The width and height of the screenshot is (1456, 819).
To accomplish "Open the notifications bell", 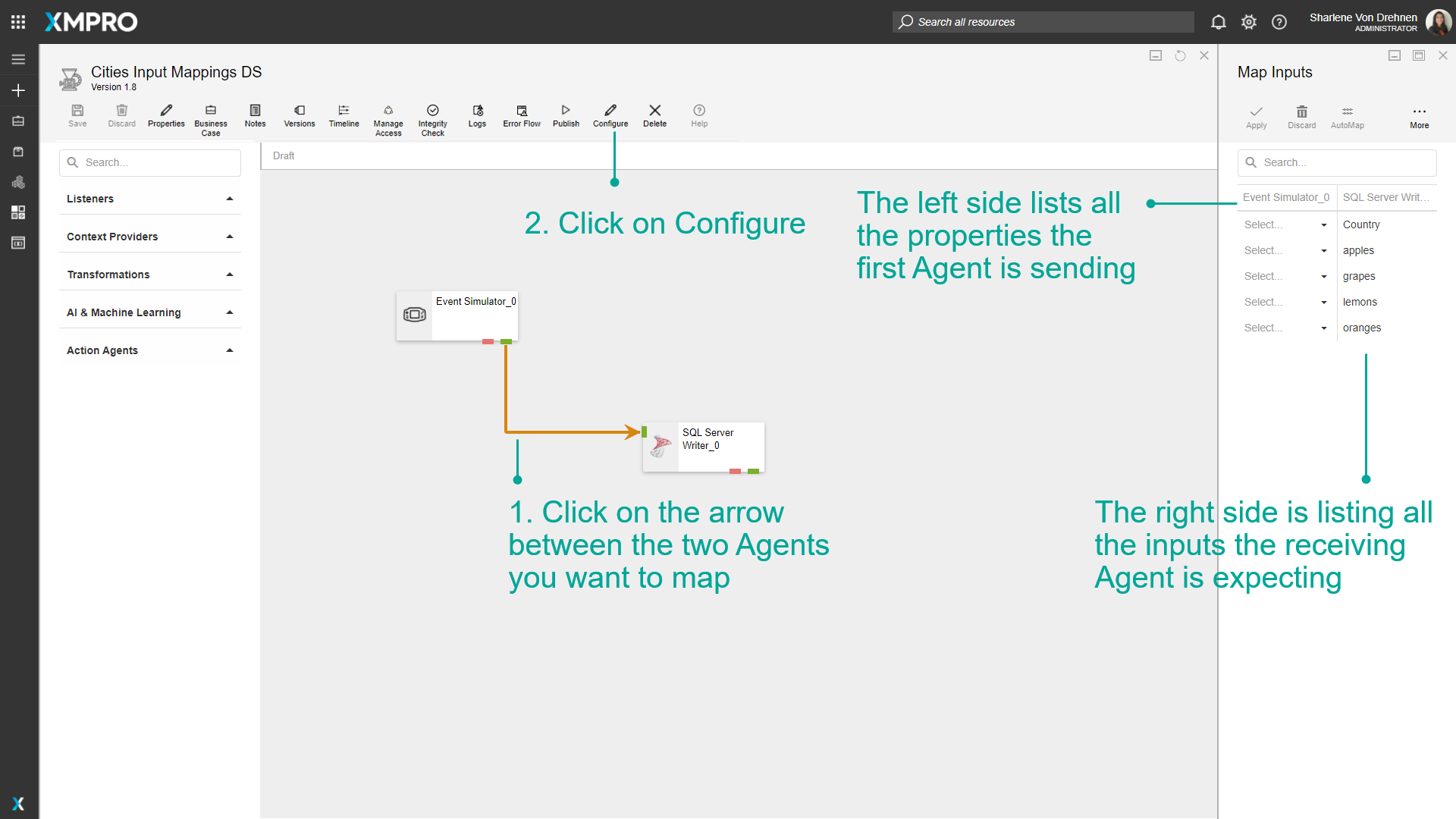I will (x=1219, y=22).
